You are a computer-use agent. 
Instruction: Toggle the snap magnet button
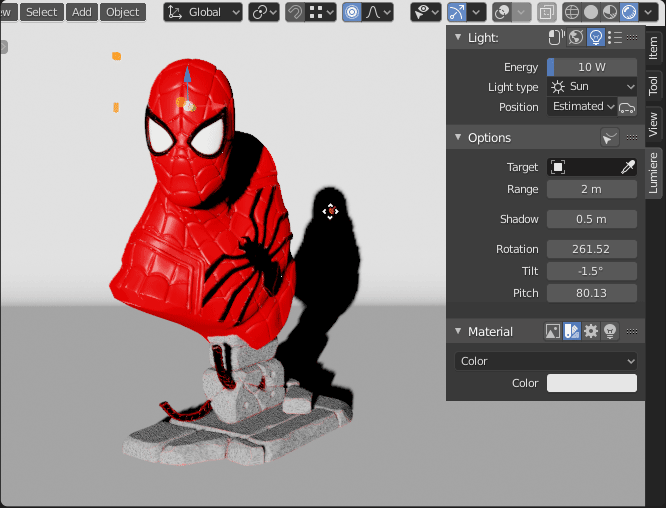(x=295, y=12)
